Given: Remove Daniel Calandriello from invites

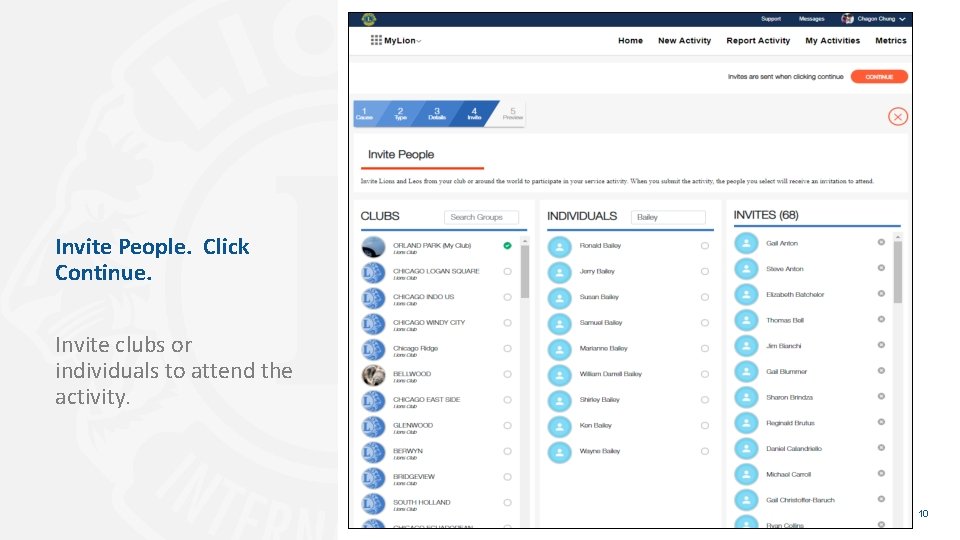Looking at the screenshot, I should [881, 448].
